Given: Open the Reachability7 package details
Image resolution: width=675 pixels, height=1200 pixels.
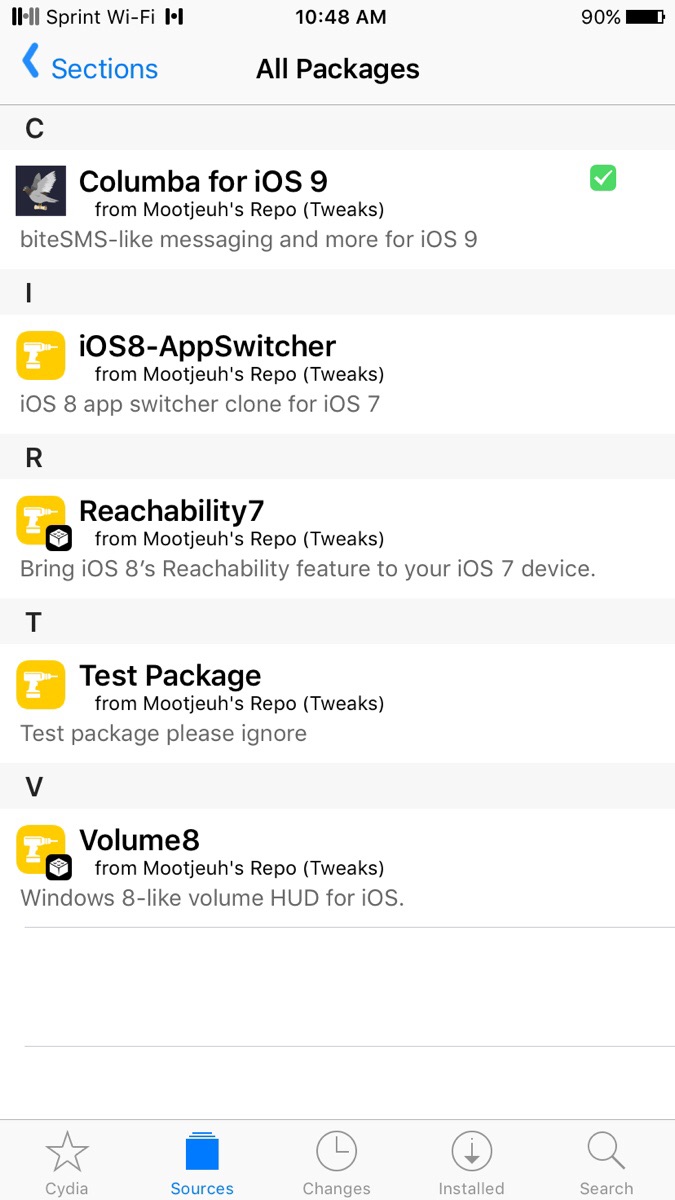Looking at the screenshot, I should pyautogui.click(x=171, y=511).
